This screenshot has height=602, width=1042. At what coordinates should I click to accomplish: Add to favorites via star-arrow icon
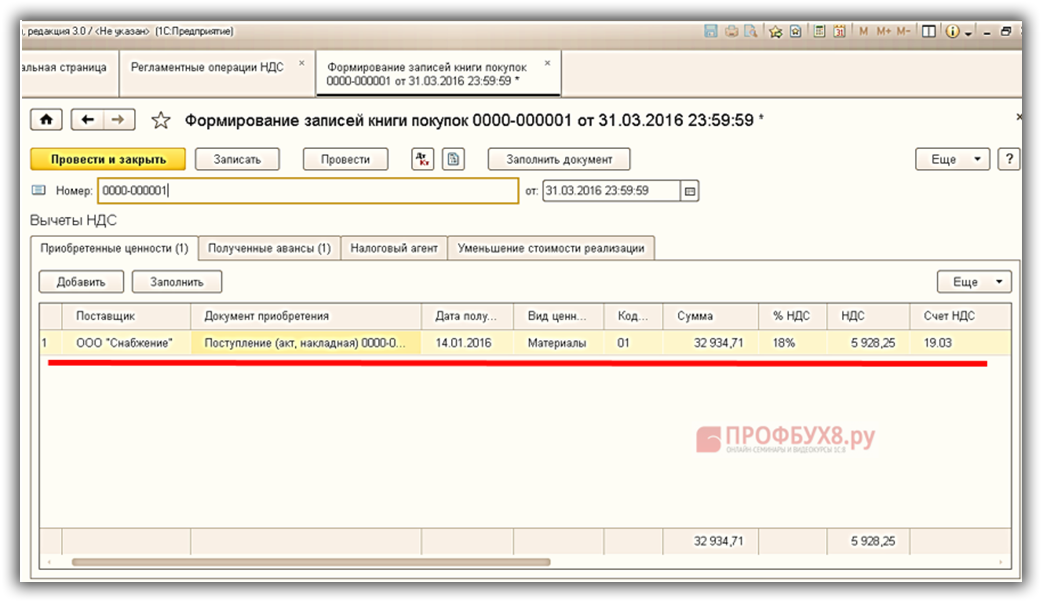pos(776,31)
